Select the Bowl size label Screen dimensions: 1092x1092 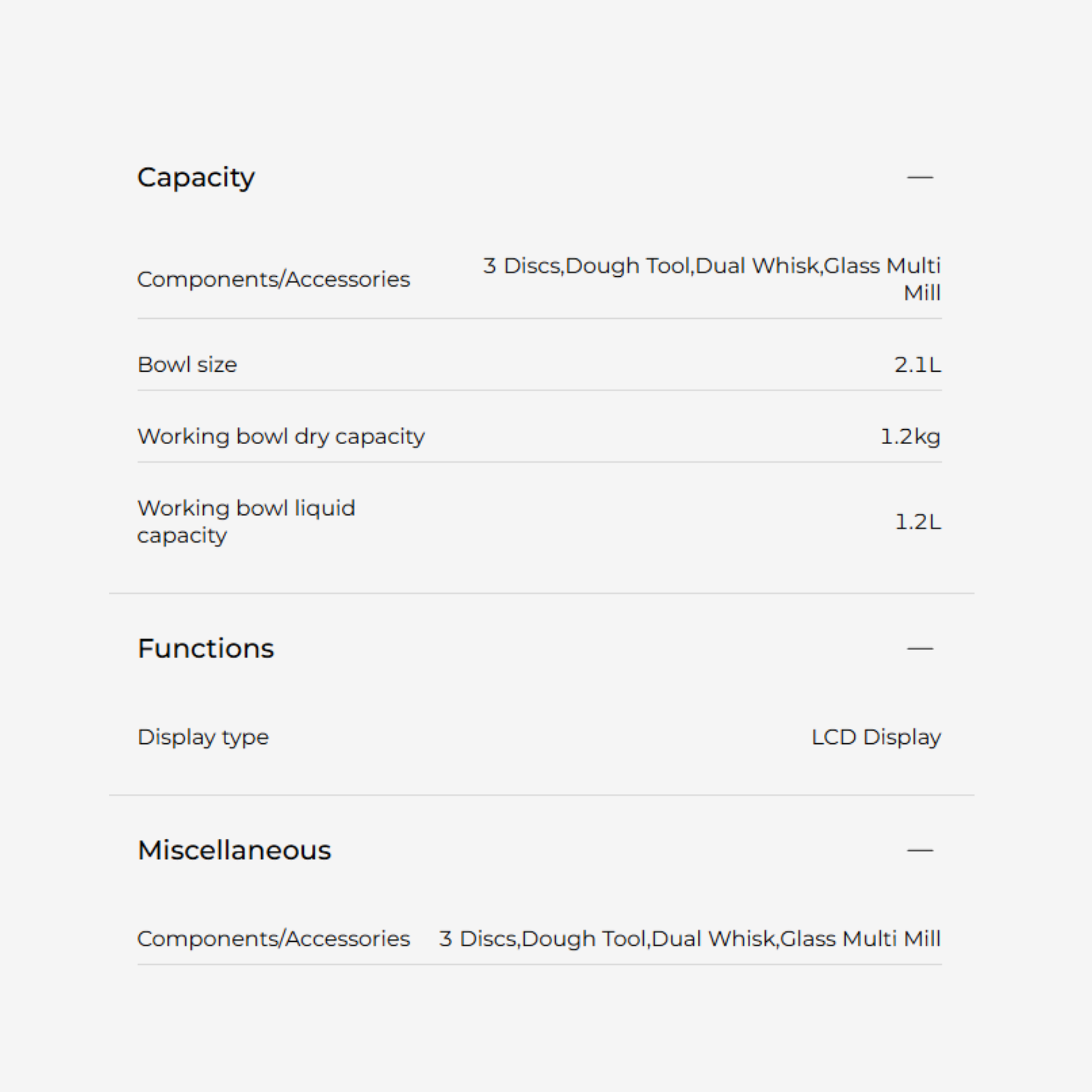pos(187,365)
